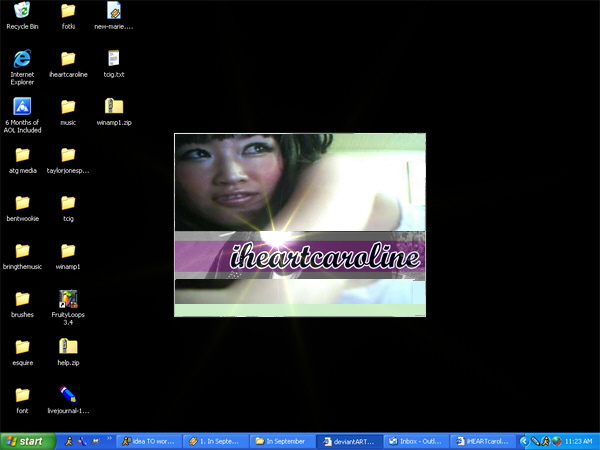The width and height of the screenshot is (600, 450).
Task: Select the help.zip archive file
Action: click(x=68, y=347)
